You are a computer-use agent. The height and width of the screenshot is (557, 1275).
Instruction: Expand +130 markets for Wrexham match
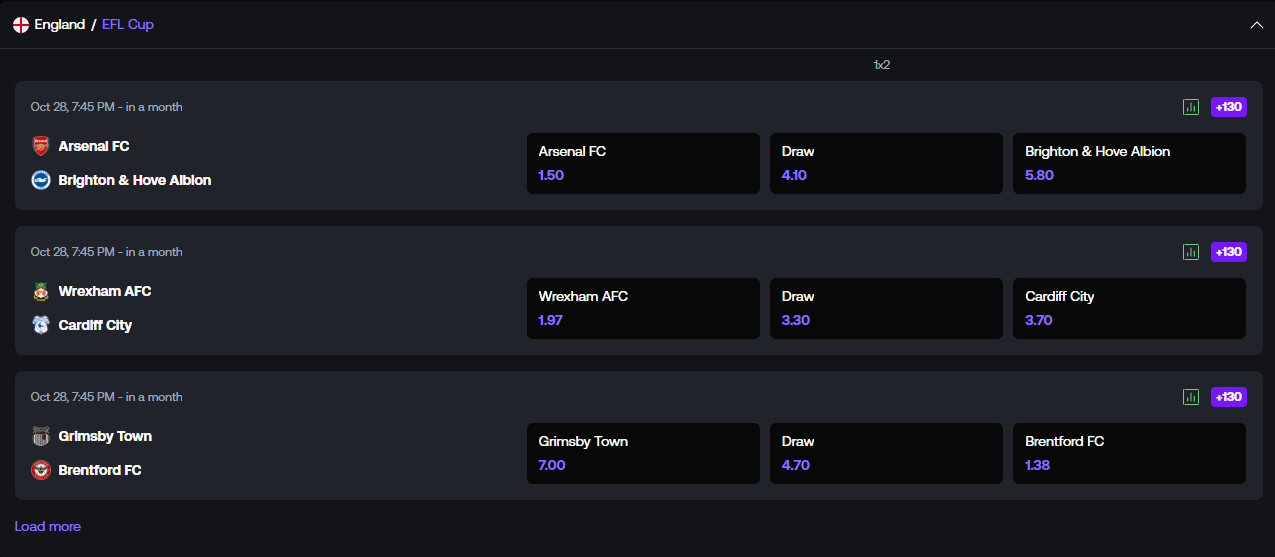pos(1229,252)
